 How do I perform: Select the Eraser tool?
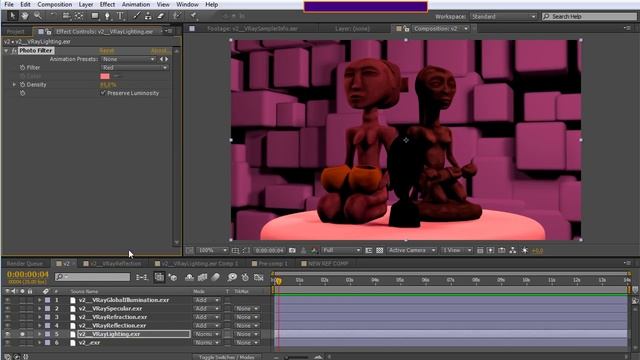click(161, 16)
